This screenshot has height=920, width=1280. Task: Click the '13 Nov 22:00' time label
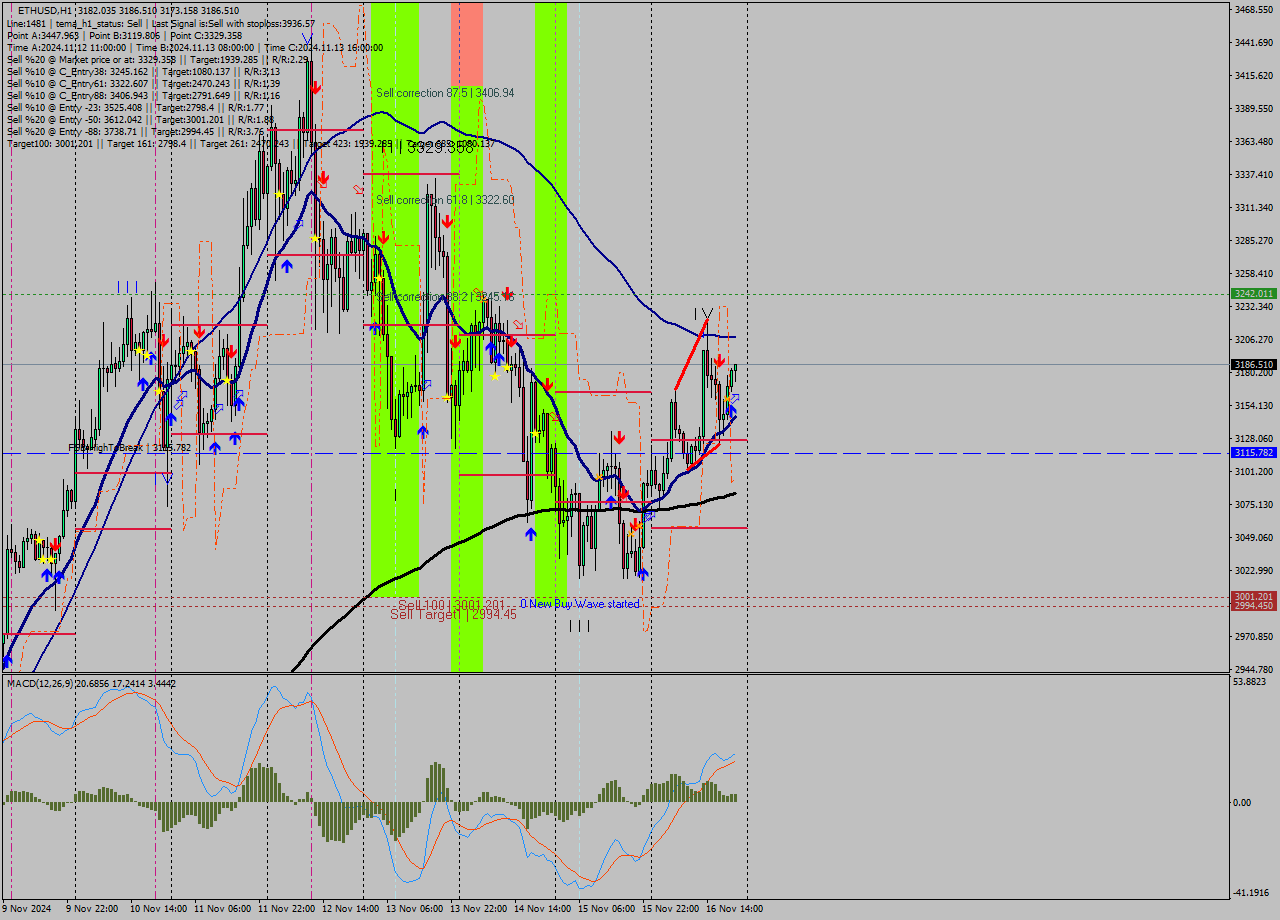click(x=479, y=909)
